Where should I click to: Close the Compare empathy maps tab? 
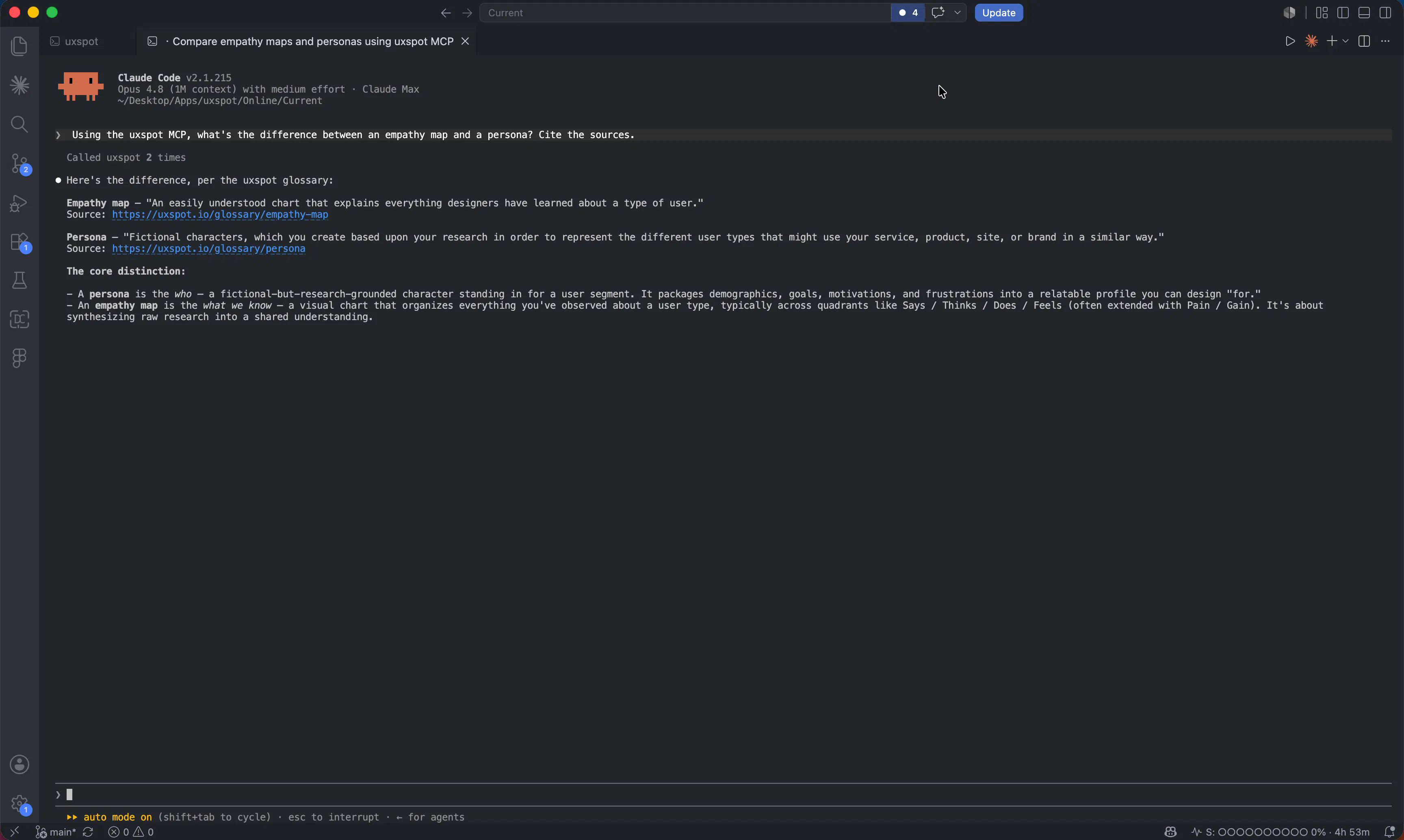(465, 41)
